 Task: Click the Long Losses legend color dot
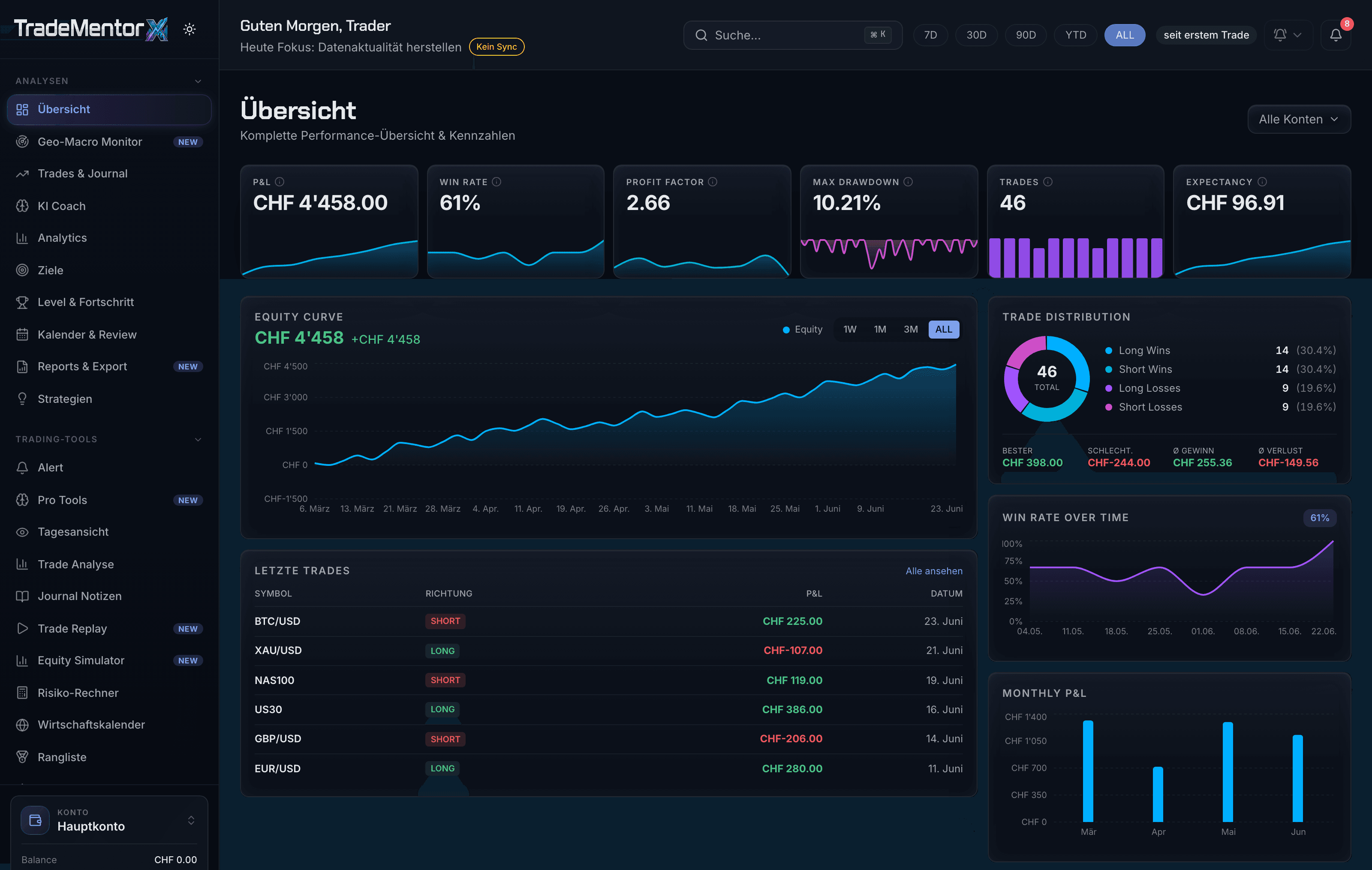tap(1109, 388)
